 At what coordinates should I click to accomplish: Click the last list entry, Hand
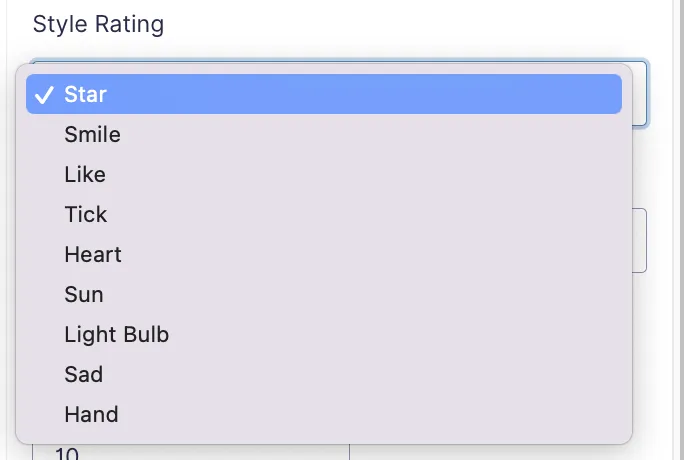(91, 415)
